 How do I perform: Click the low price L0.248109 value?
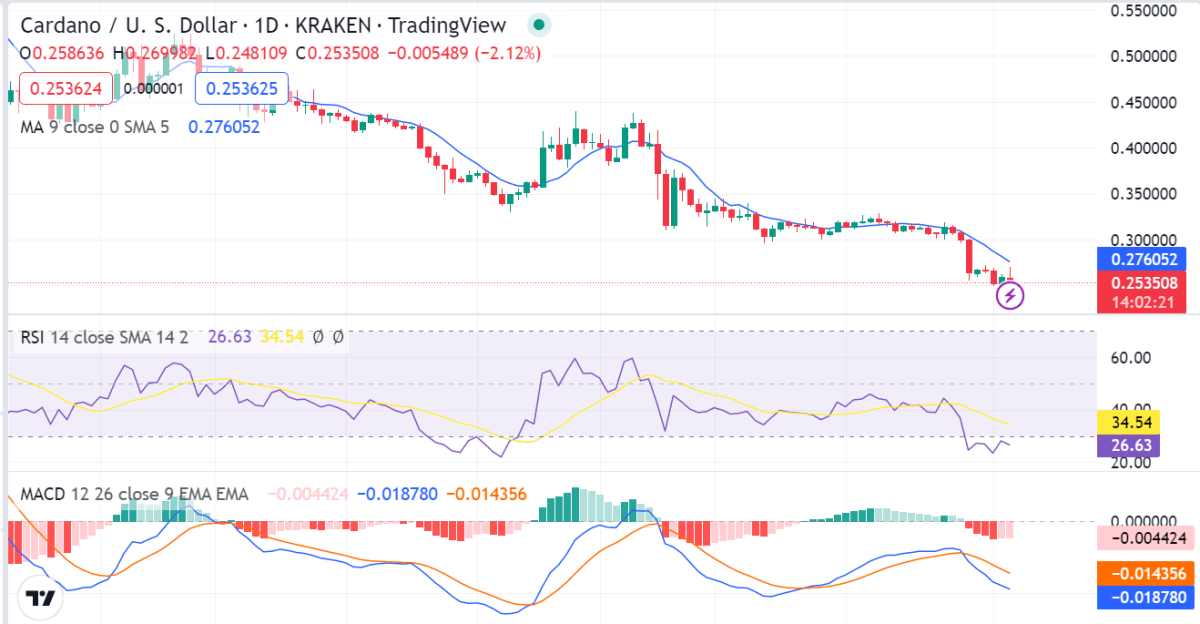click(248, 52)
